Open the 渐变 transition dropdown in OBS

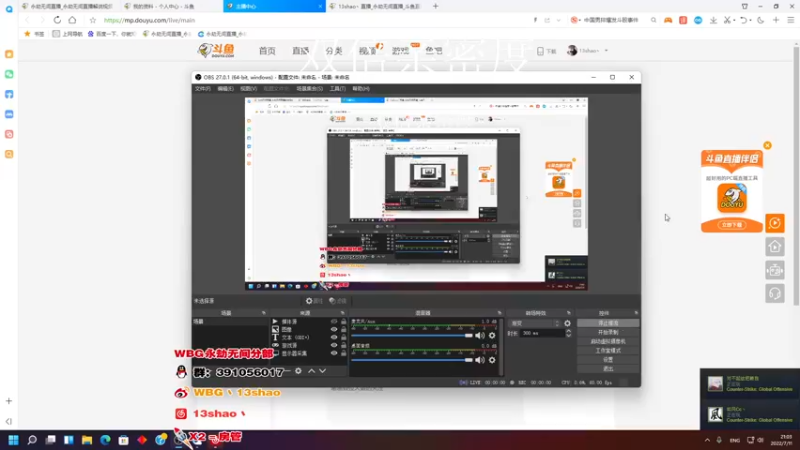pos(534,323)
